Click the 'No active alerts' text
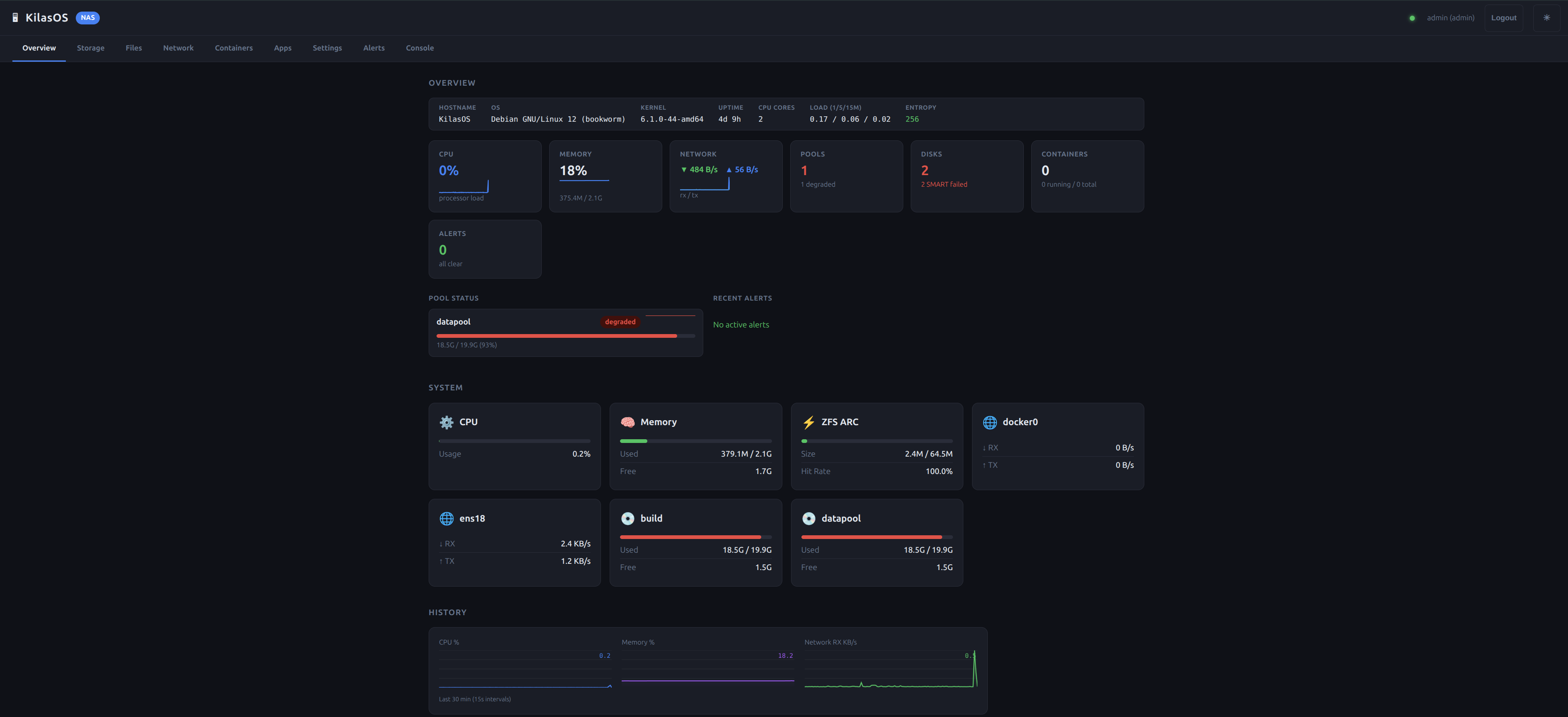The width and height of the screenshot is (1568, 717). (x=741, y=325)
